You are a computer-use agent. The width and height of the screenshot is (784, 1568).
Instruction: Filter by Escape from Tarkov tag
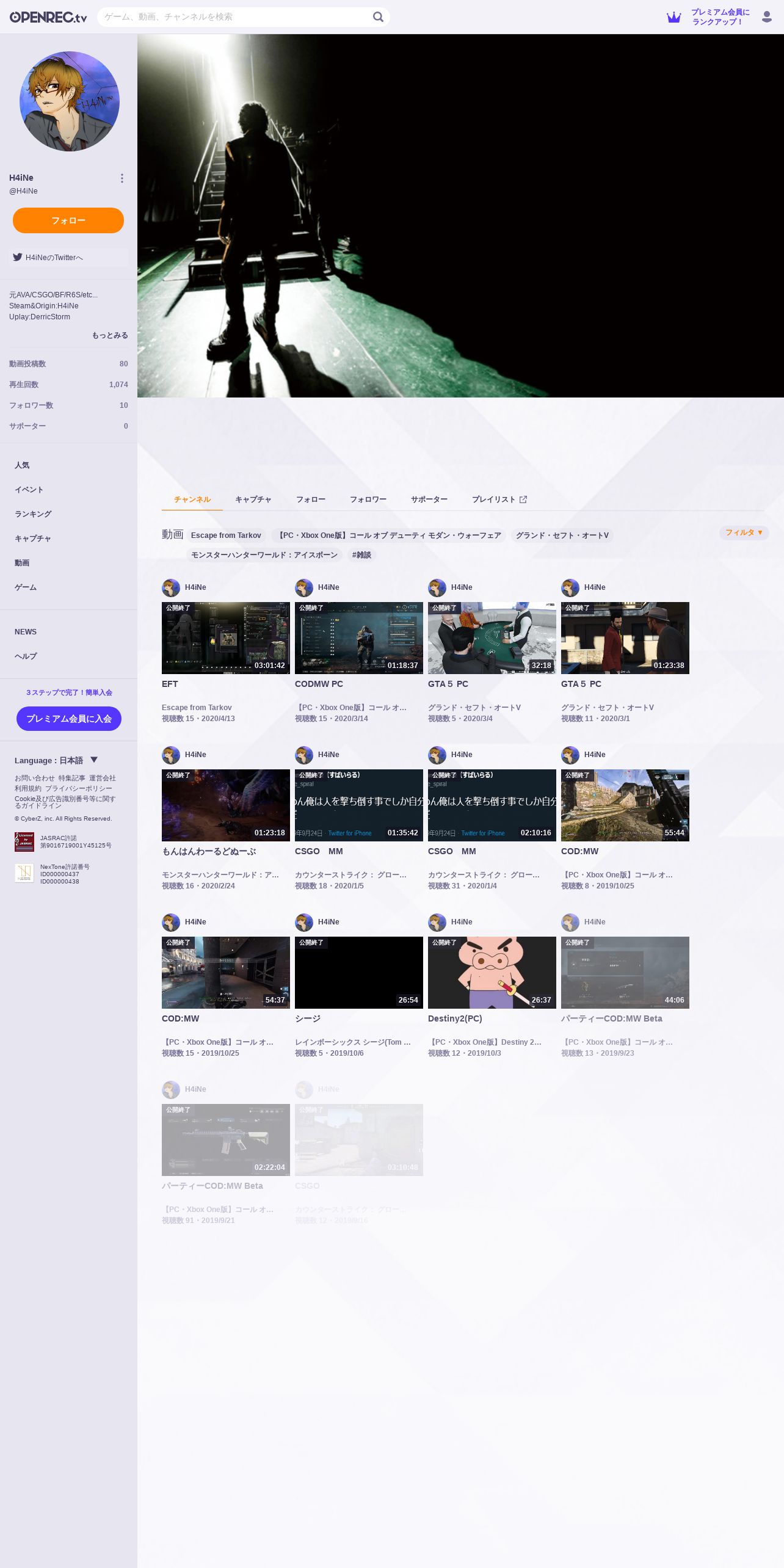pyautogui.click(x=226, y=535)
